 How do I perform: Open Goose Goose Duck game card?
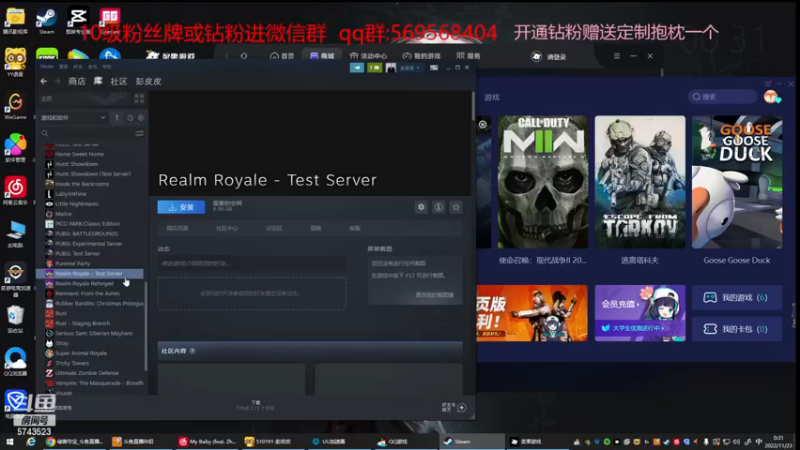coord(737,182)
